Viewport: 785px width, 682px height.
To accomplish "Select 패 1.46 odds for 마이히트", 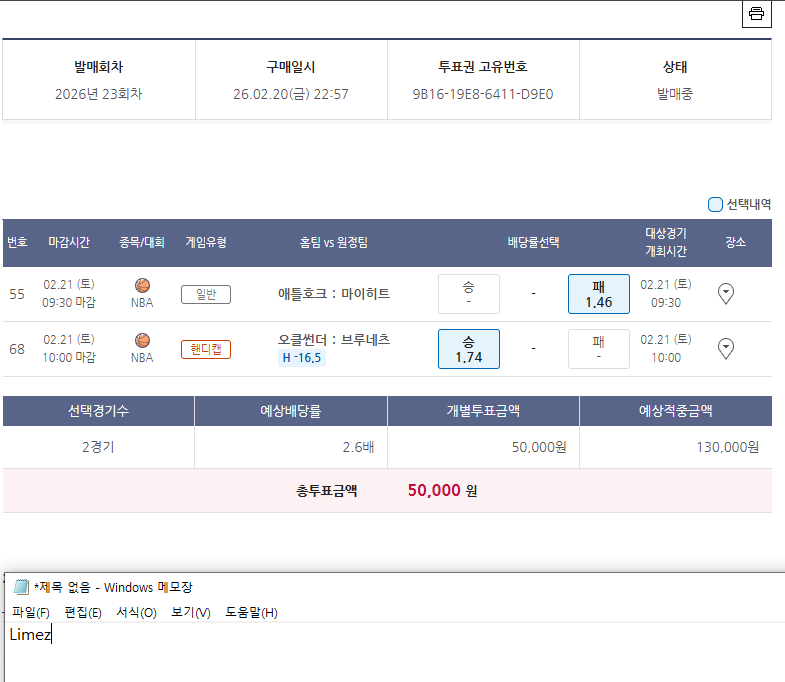I will (x=598, y=293).
